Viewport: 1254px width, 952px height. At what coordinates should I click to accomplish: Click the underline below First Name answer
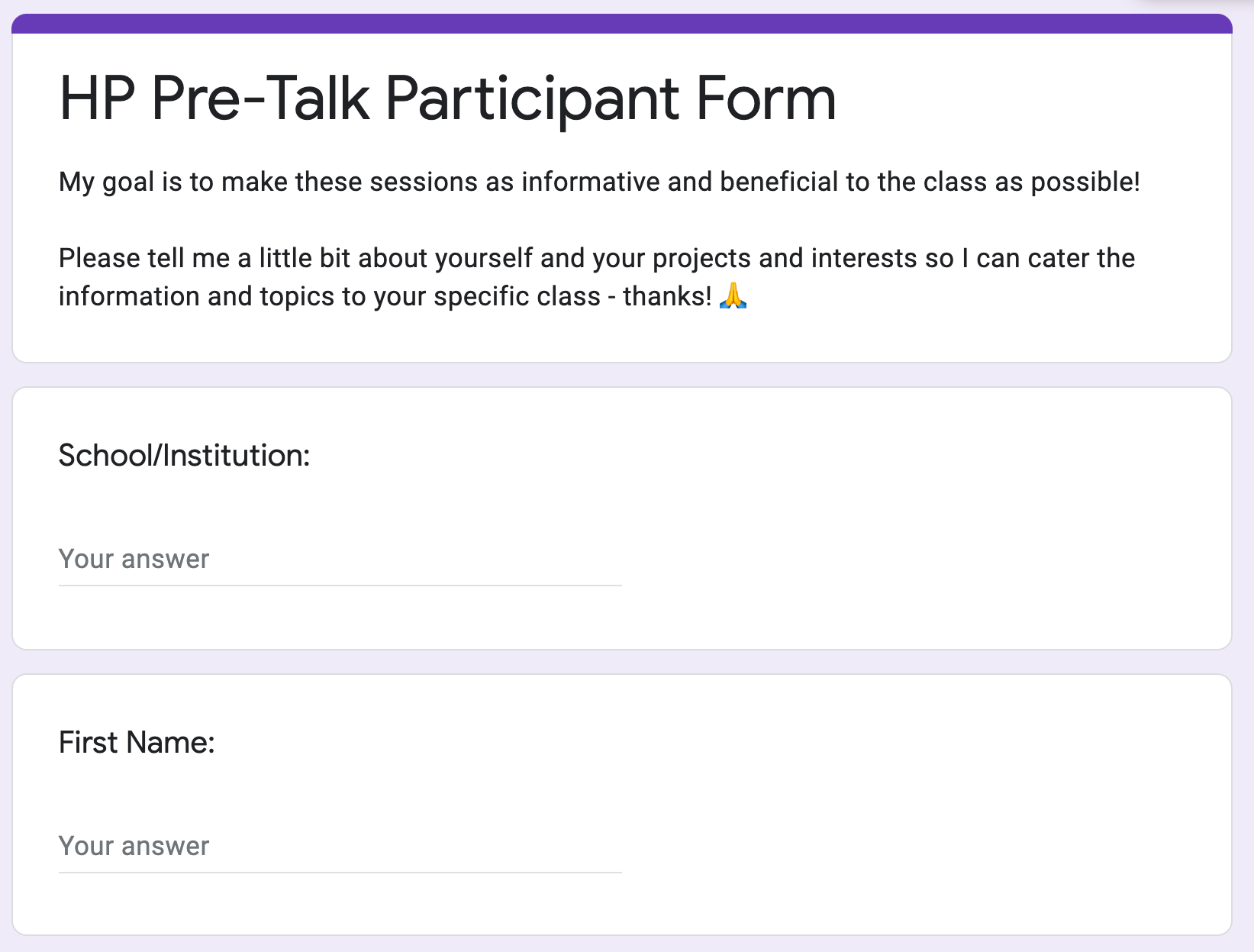340,873
